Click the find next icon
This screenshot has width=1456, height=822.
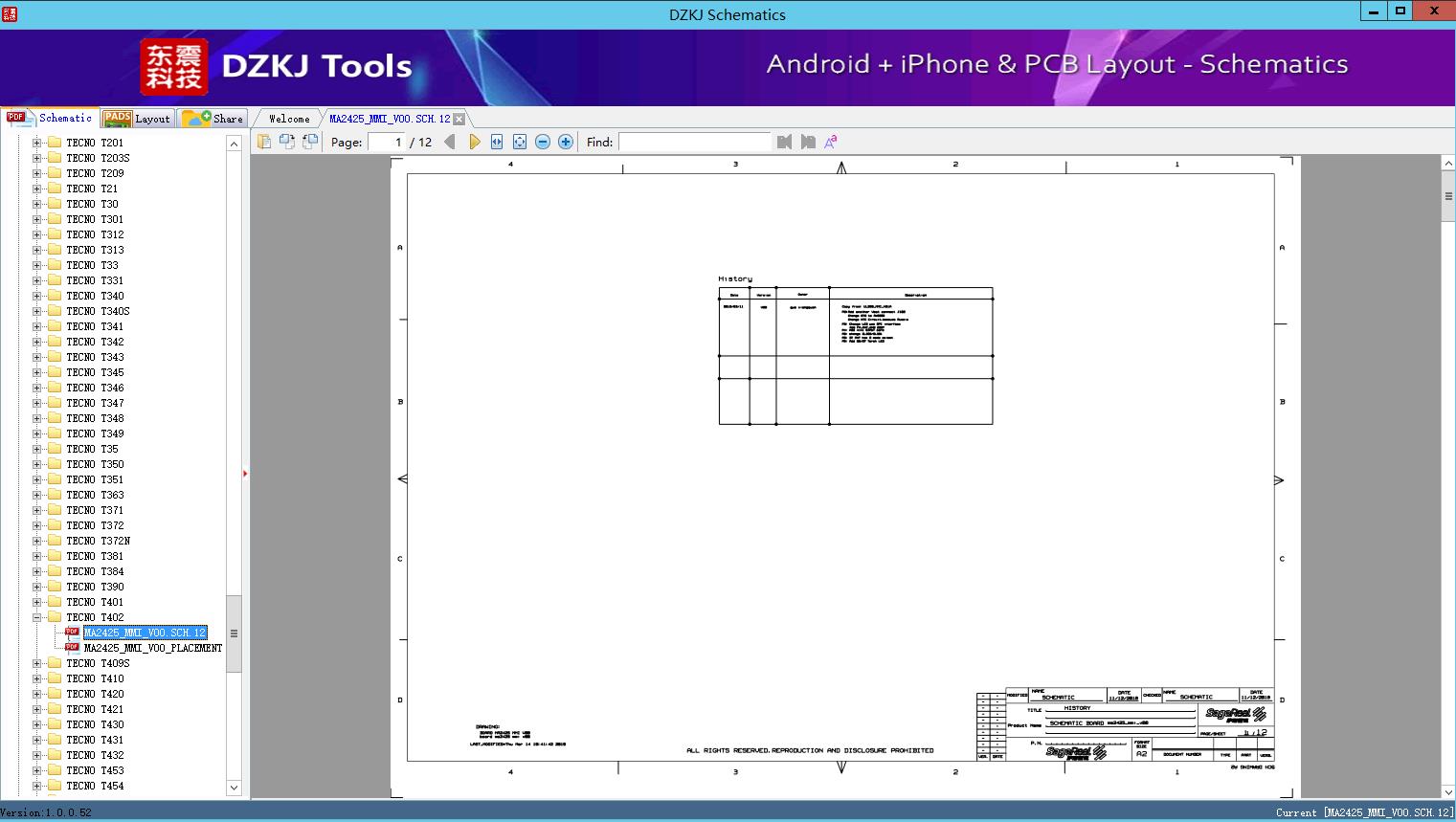tap(808, 142)
